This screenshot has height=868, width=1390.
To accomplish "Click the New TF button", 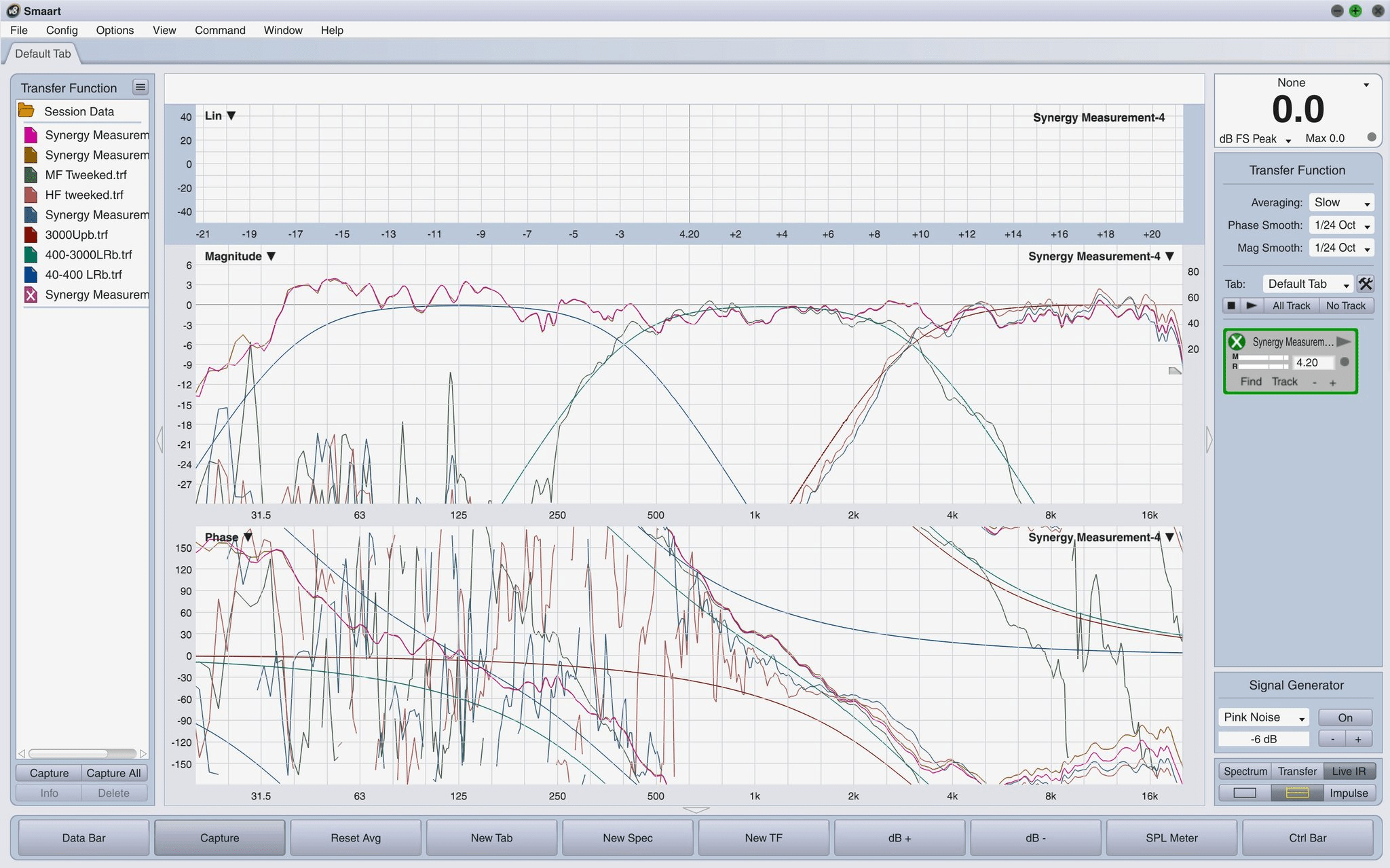I will (x=764, y=837).
